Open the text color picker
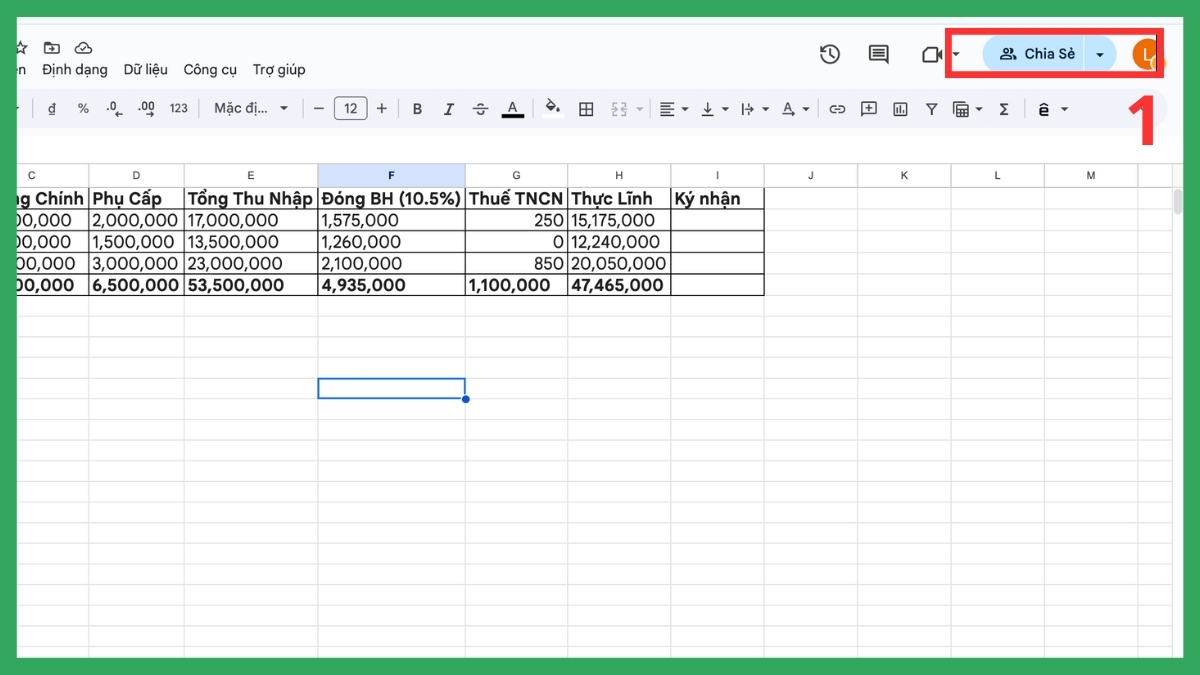Screen dimensions: 1200x675 pos(513,108)
